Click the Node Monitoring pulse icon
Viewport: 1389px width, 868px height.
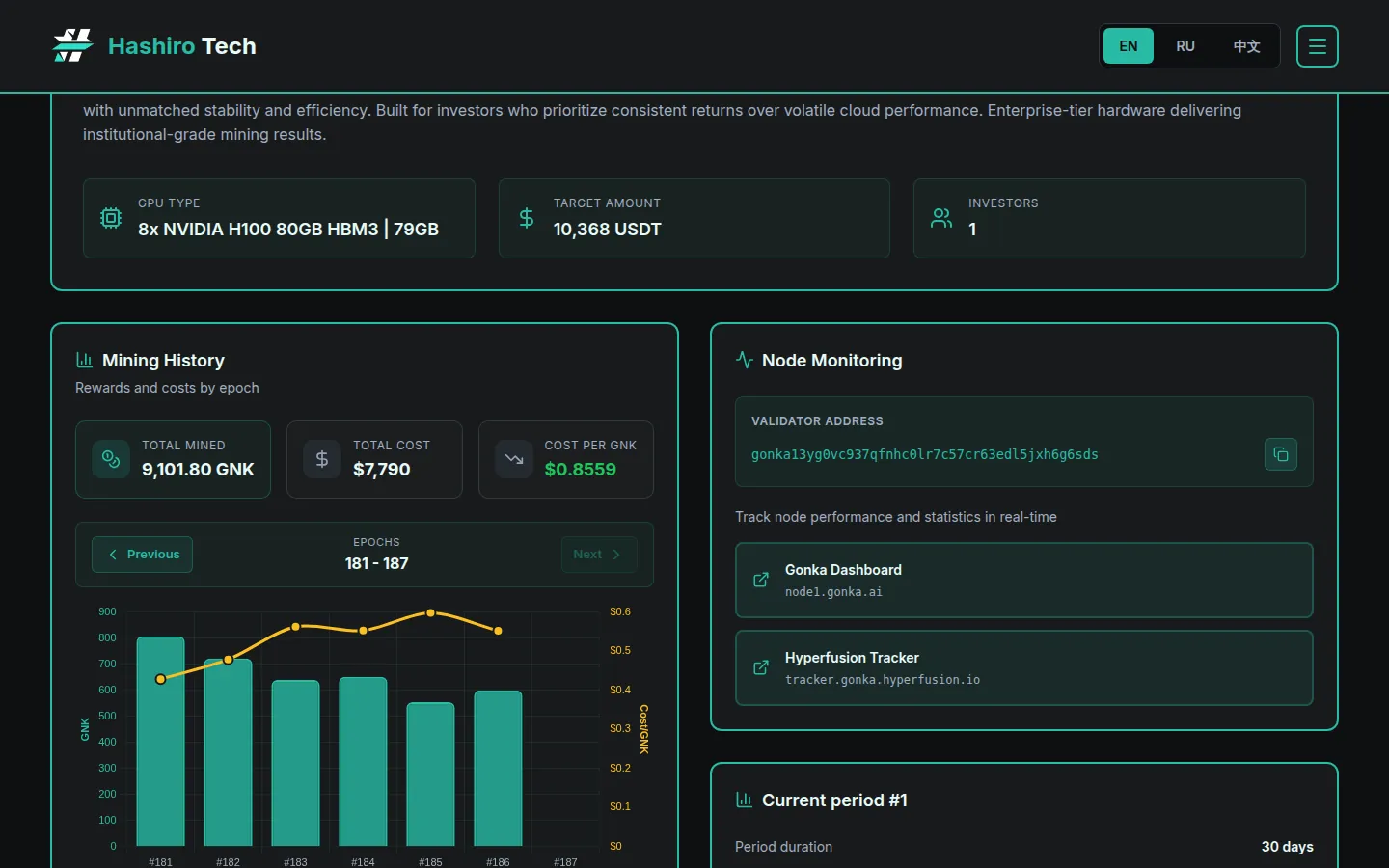[745, 360]
